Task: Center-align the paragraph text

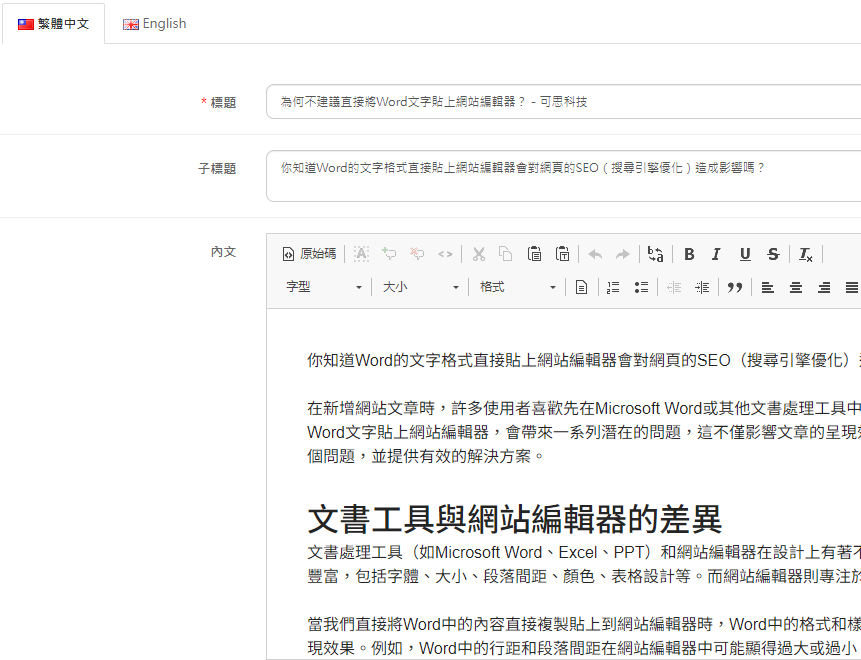Action: 795,287
